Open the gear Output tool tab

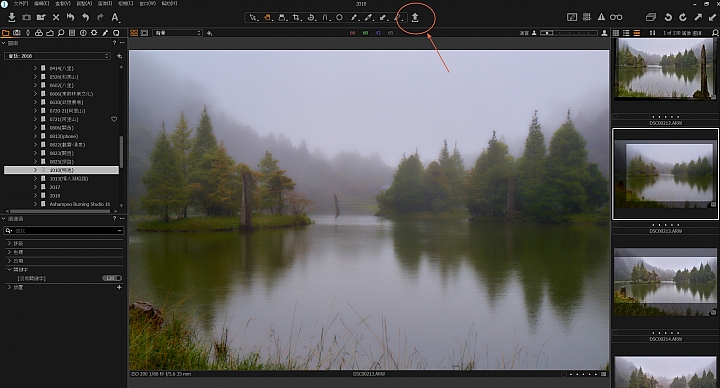click(x=94, y=33)
